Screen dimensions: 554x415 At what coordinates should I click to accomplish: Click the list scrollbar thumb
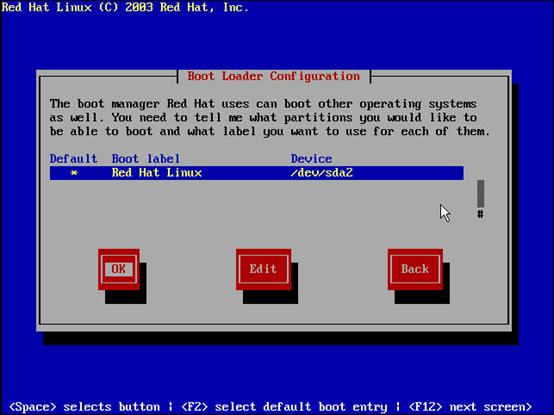pyautogui.click(x=481, y=194)
